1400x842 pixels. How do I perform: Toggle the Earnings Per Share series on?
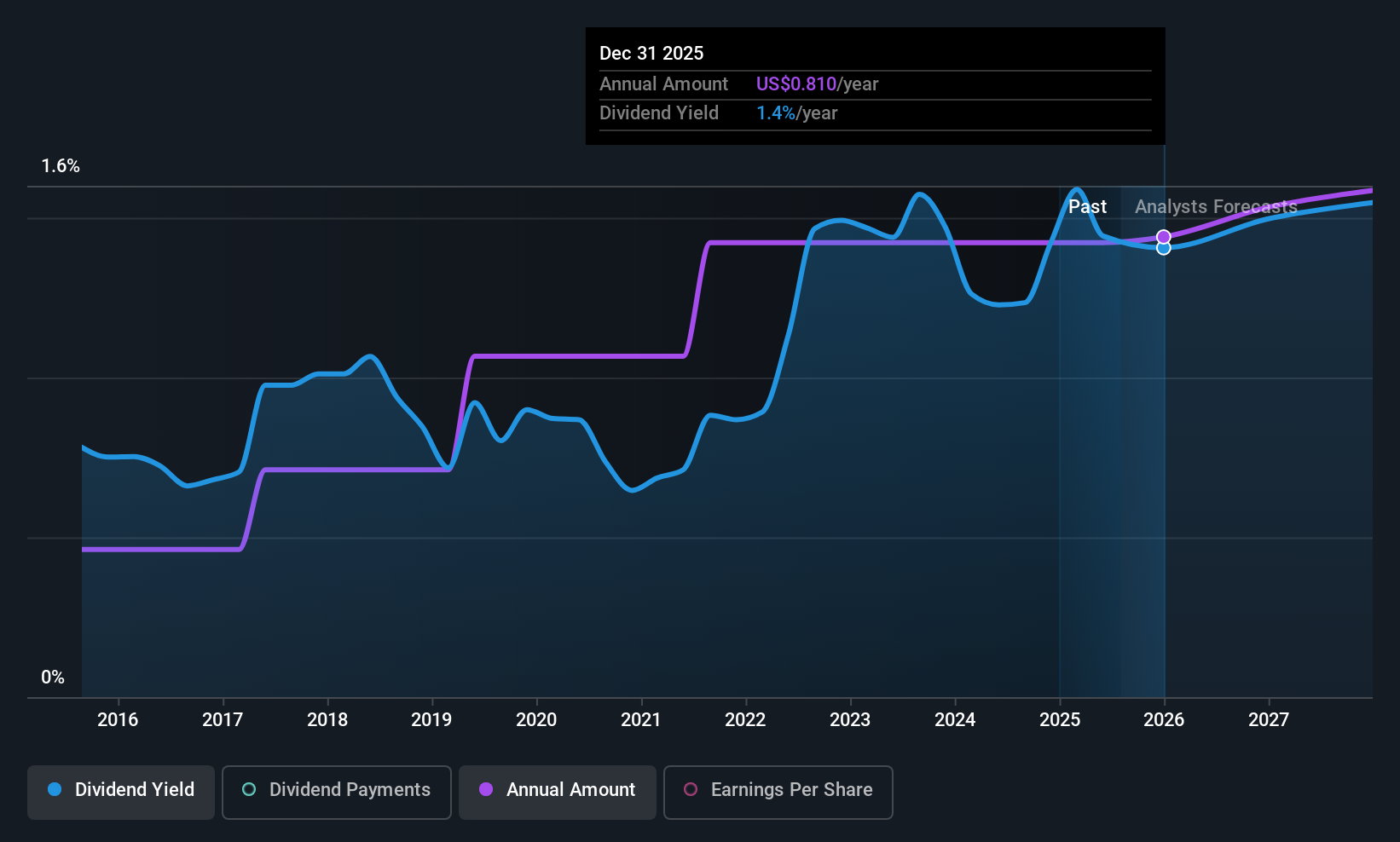(777, 790)
